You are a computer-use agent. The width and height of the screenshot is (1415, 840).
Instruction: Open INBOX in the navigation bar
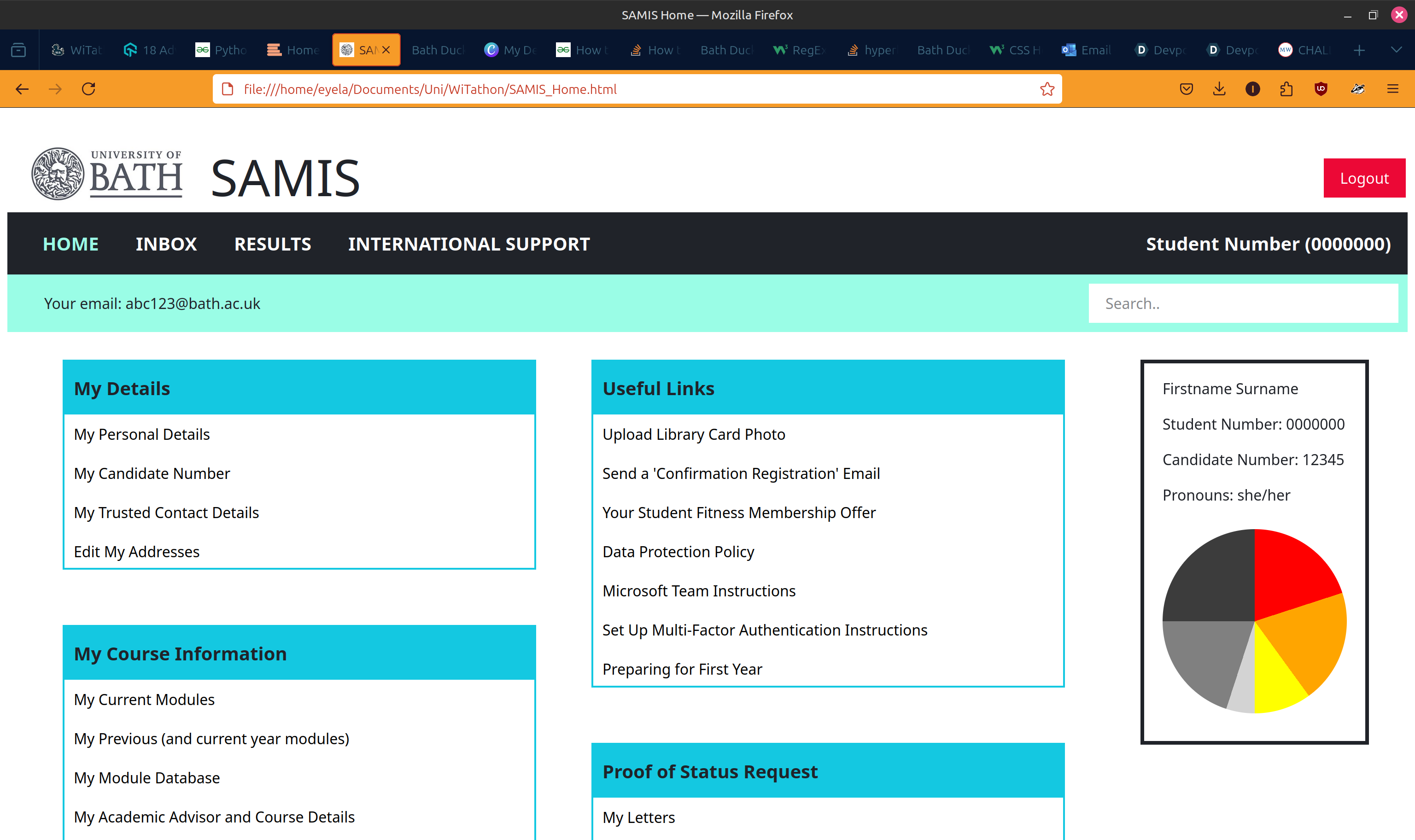[x=166, y=244]
